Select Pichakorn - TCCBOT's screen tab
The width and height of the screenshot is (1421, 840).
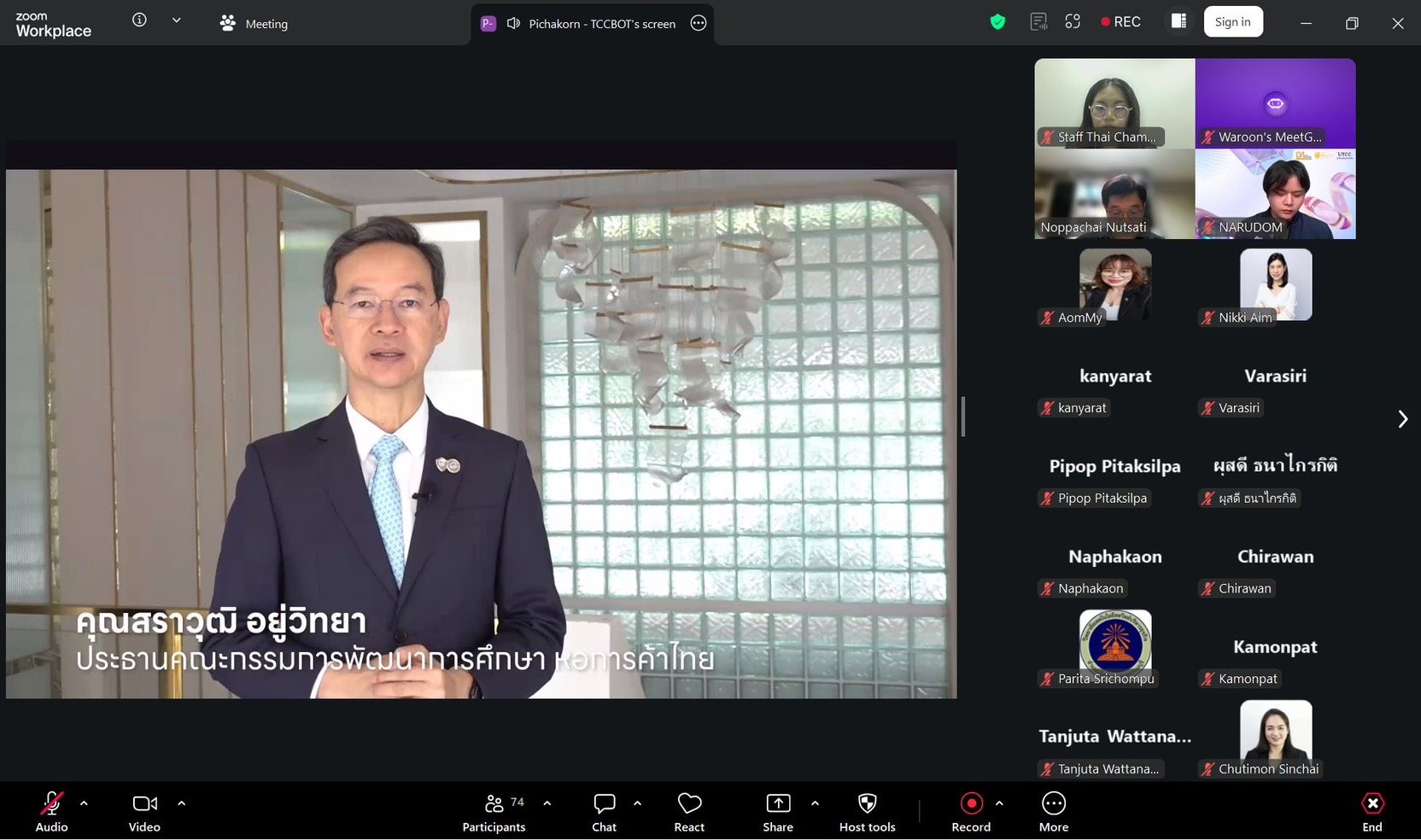591,24
